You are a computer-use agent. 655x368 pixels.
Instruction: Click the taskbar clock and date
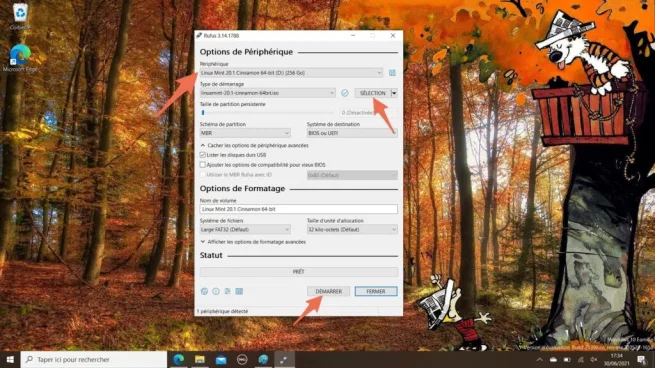click(x=617, y=359)
